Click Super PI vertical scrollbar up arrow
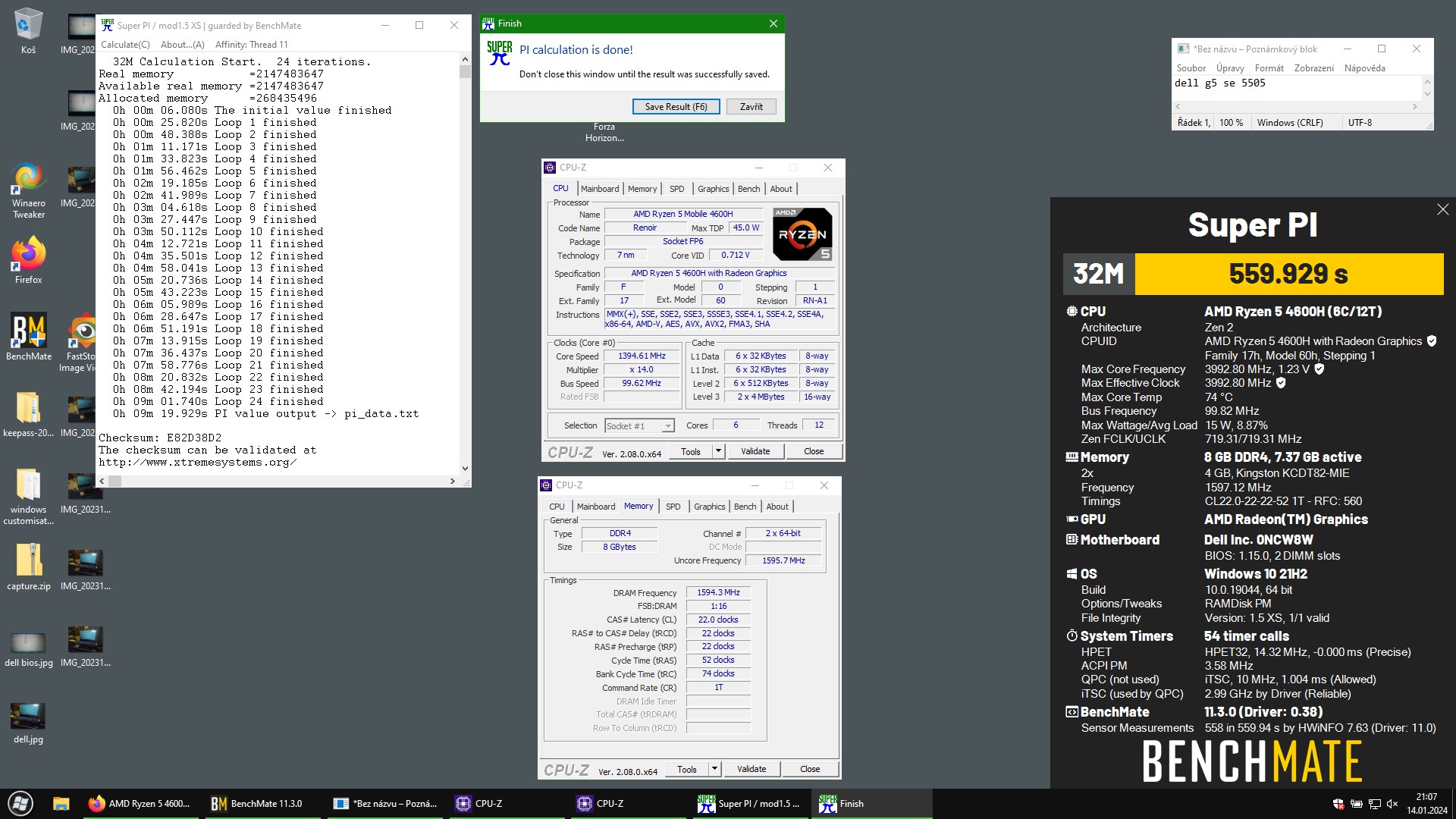This screenshot has width=1456, height=819. (465, 59)
